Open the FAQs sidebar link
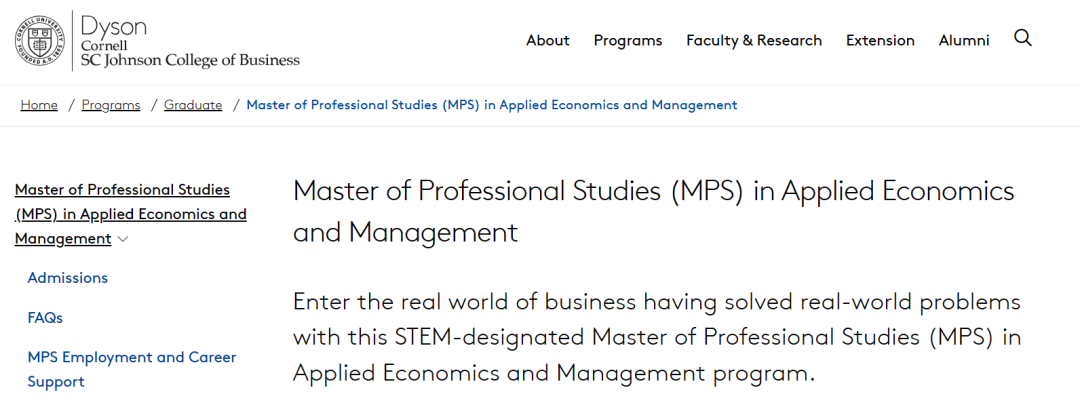Viewport: 1080px width, 405px height. [x=45, y=318]
